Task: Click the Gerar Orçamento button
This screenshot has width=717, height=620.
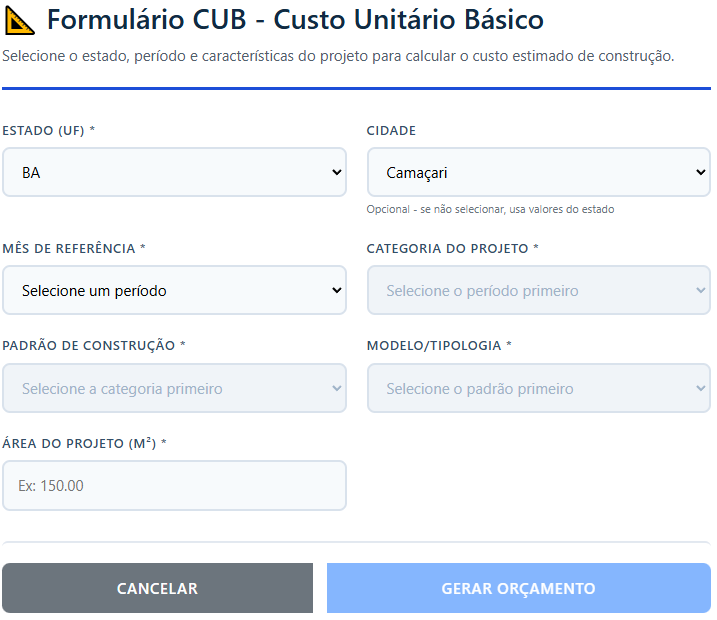Action: click(518, 589)
